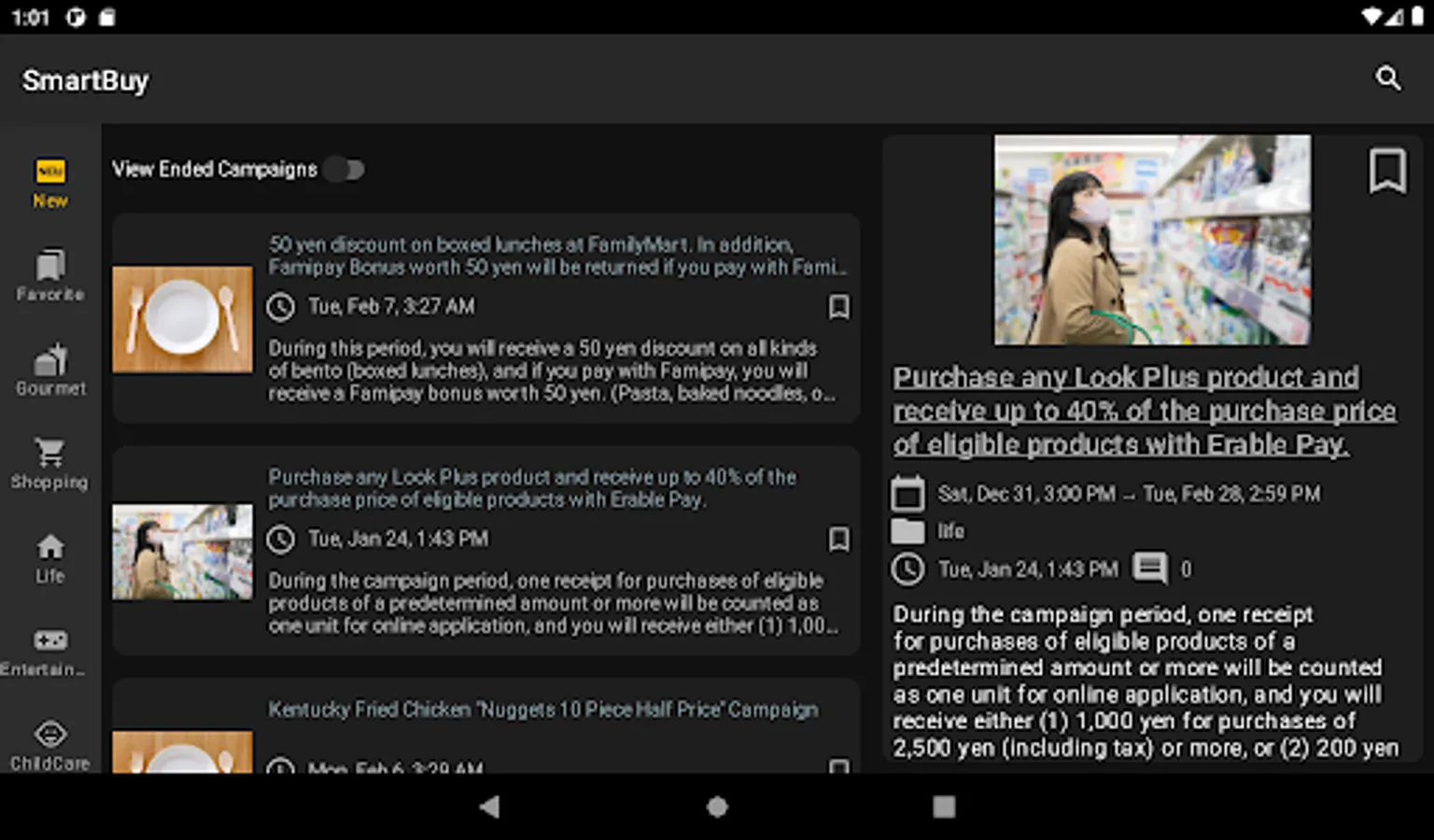Click the clock icon next to Tue, Feb 7, 3:27 AM
1434x840 pixels.
[281, 307]
